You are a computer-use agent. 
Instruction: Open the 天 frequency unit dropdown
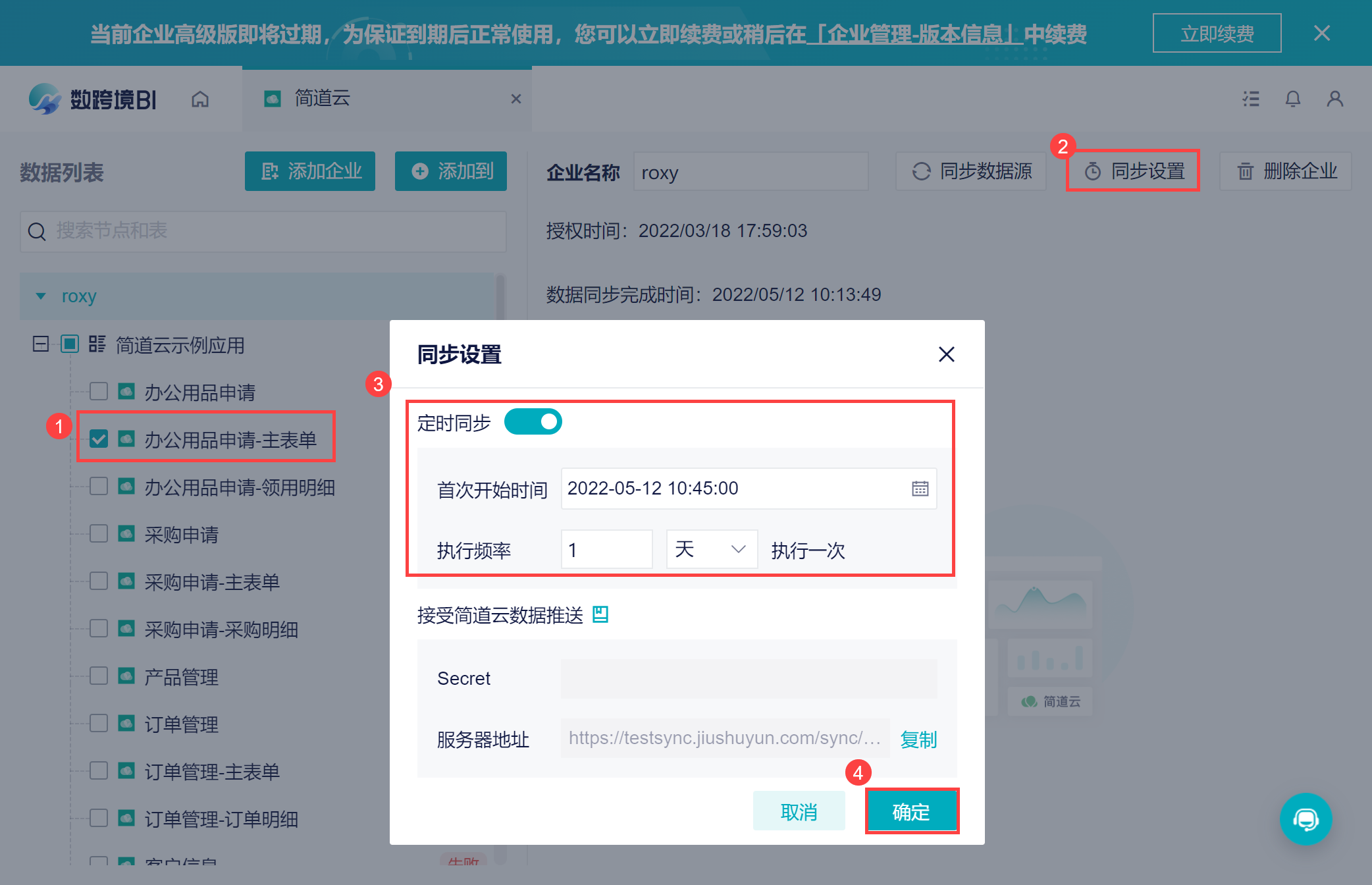[x=712, y=549]
